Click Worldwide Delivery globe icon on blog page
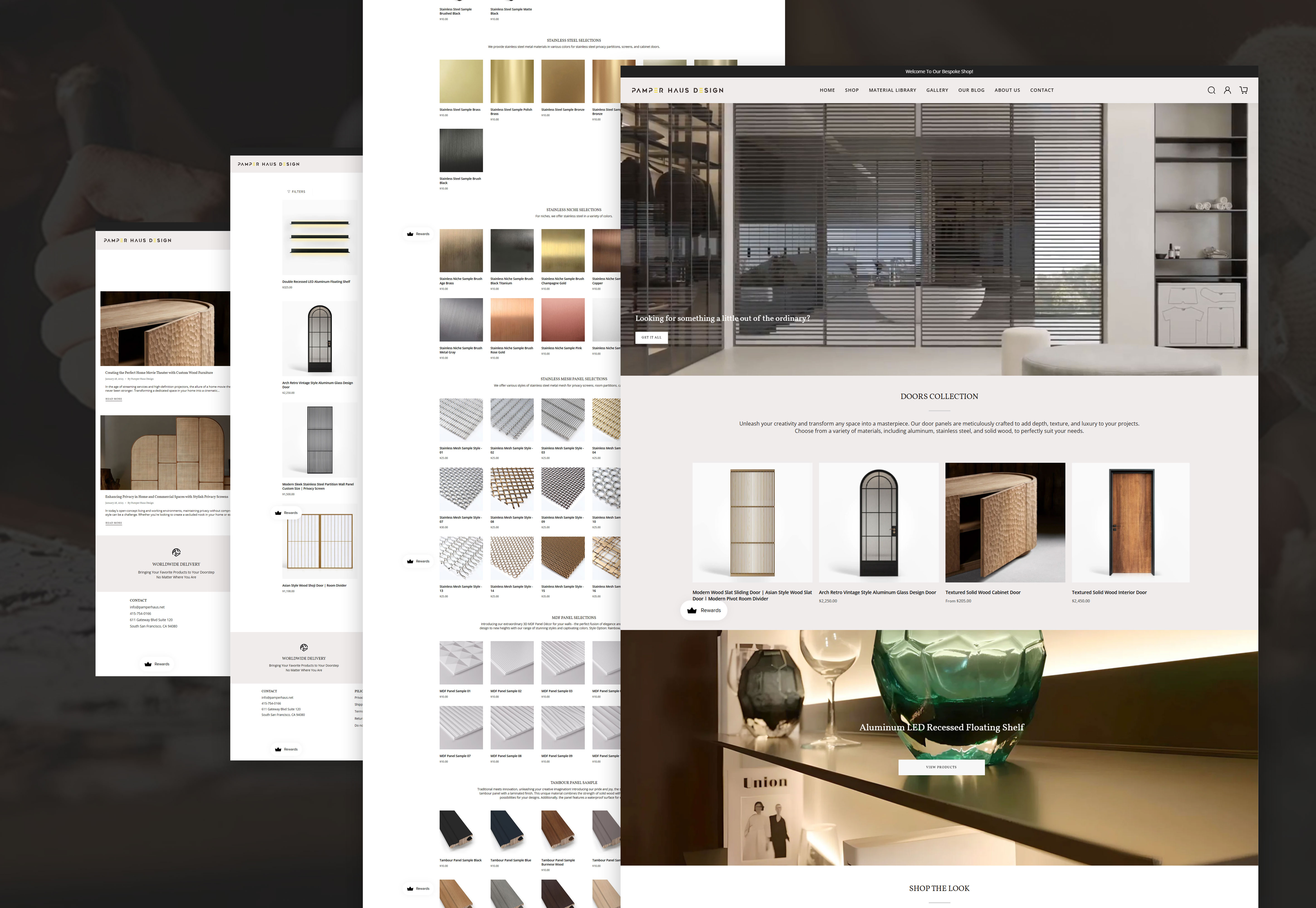Viewport: 1316px width, 908px height. coord(176,553)
